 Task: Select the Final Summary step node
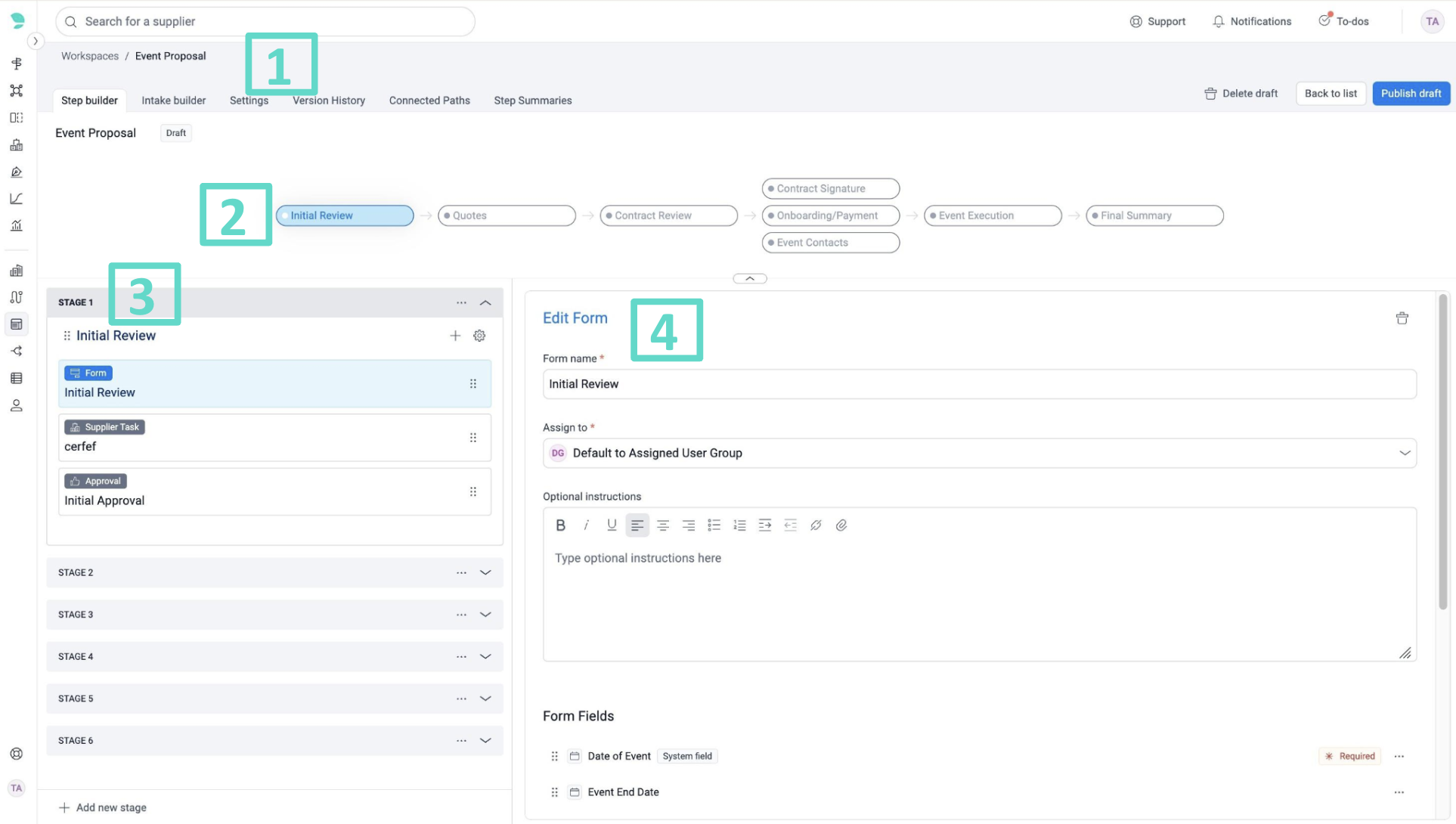click(x=1154, y=215)
